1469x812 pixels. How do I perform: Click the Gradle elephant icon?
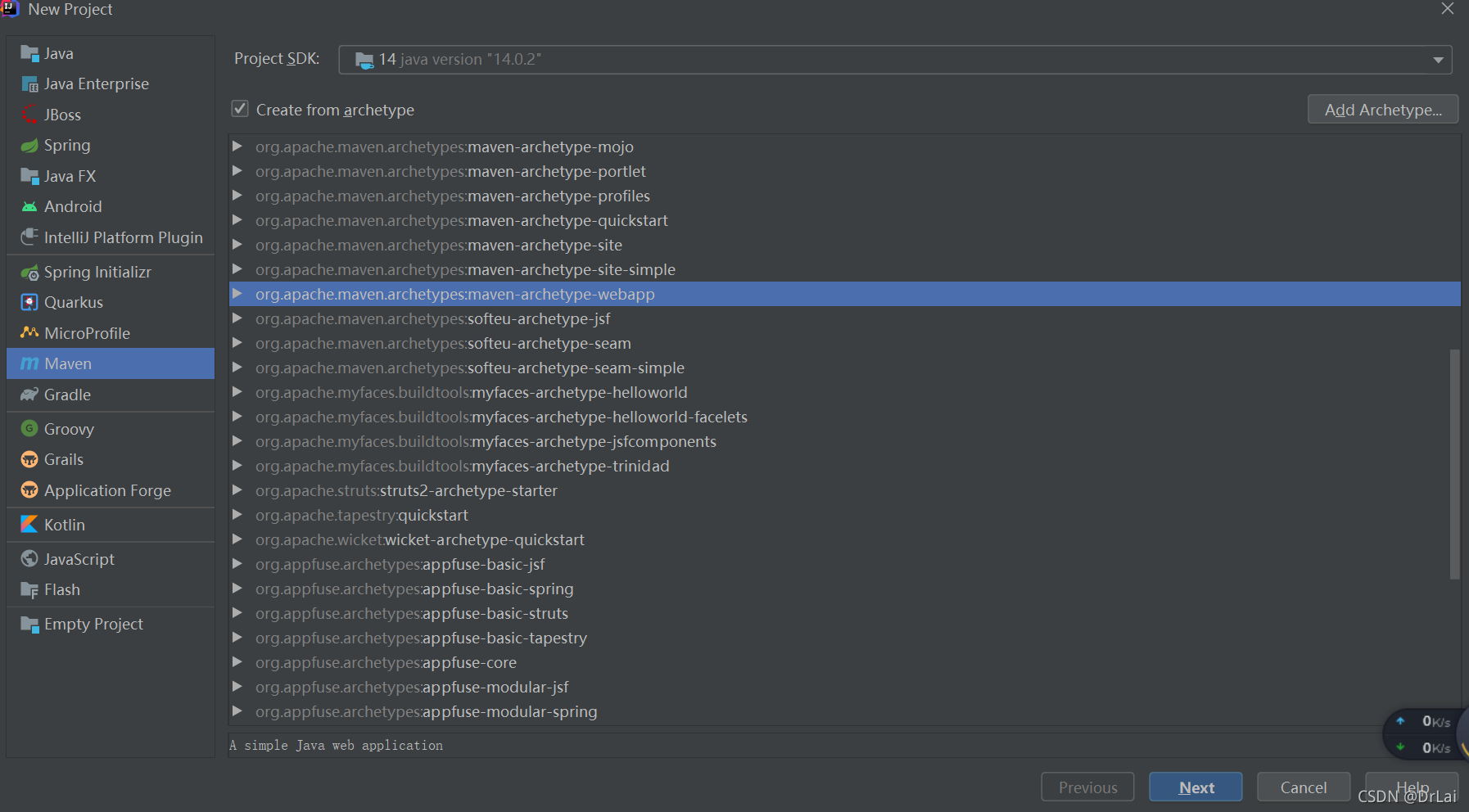[29, 395]
